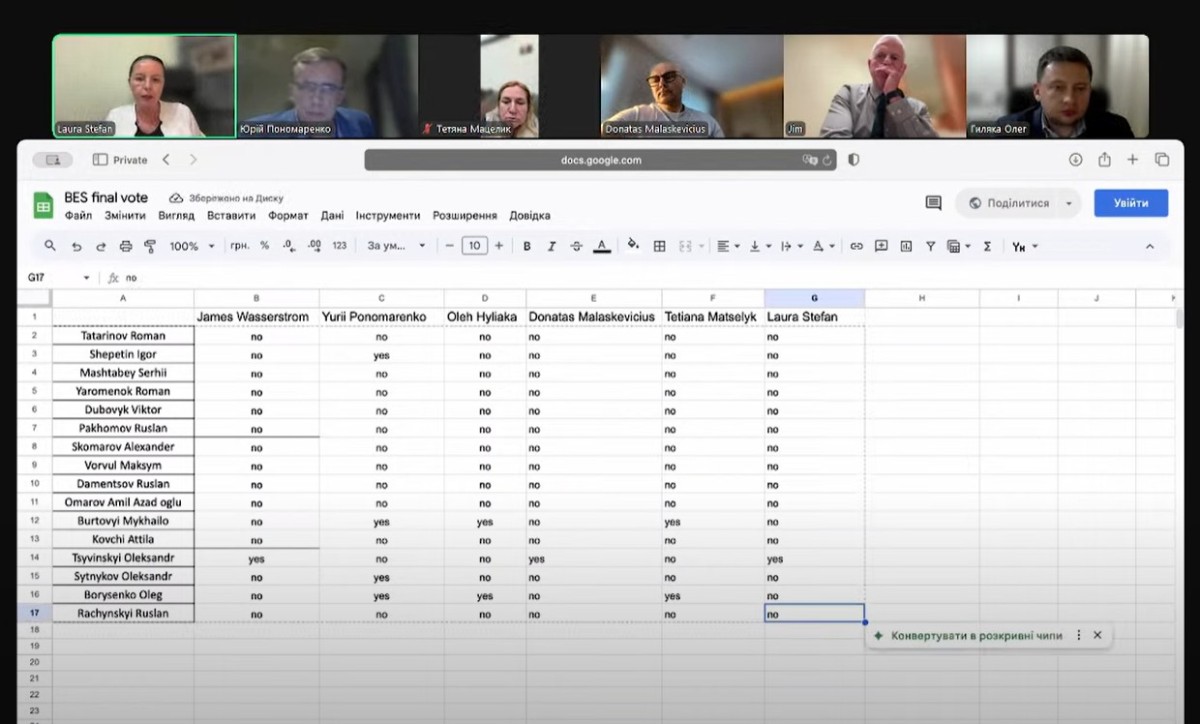Apply percent format

click(264, 246)
